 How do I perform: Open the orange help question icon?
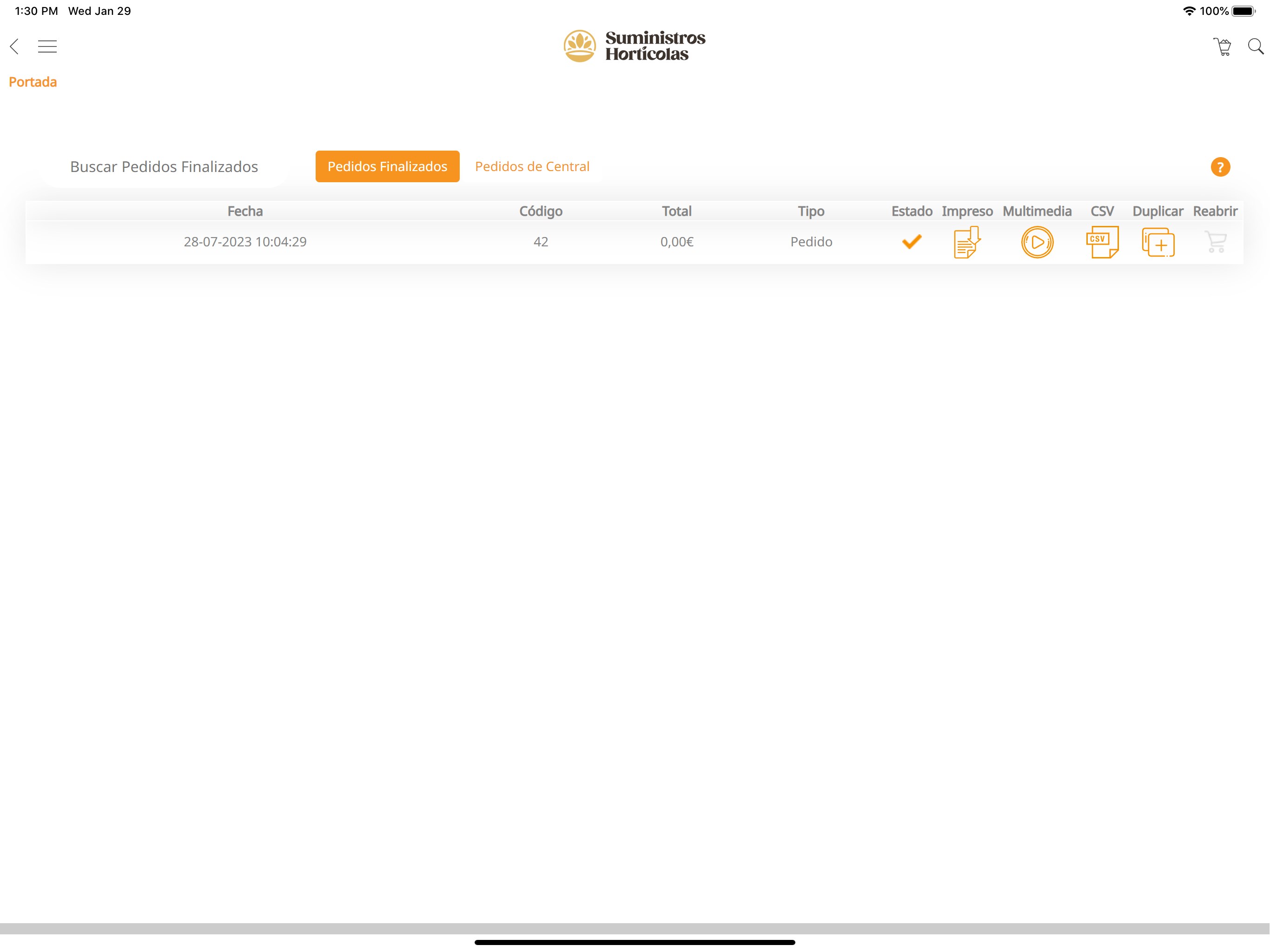coord(1220,167)
